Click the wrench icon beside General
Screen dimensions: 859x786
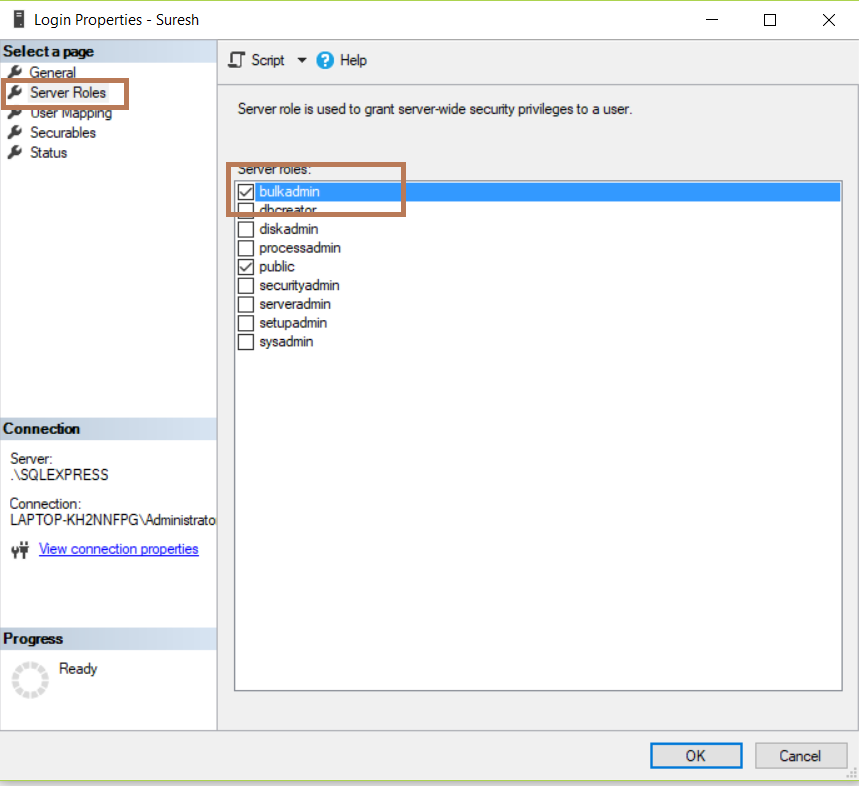point(16,72)
